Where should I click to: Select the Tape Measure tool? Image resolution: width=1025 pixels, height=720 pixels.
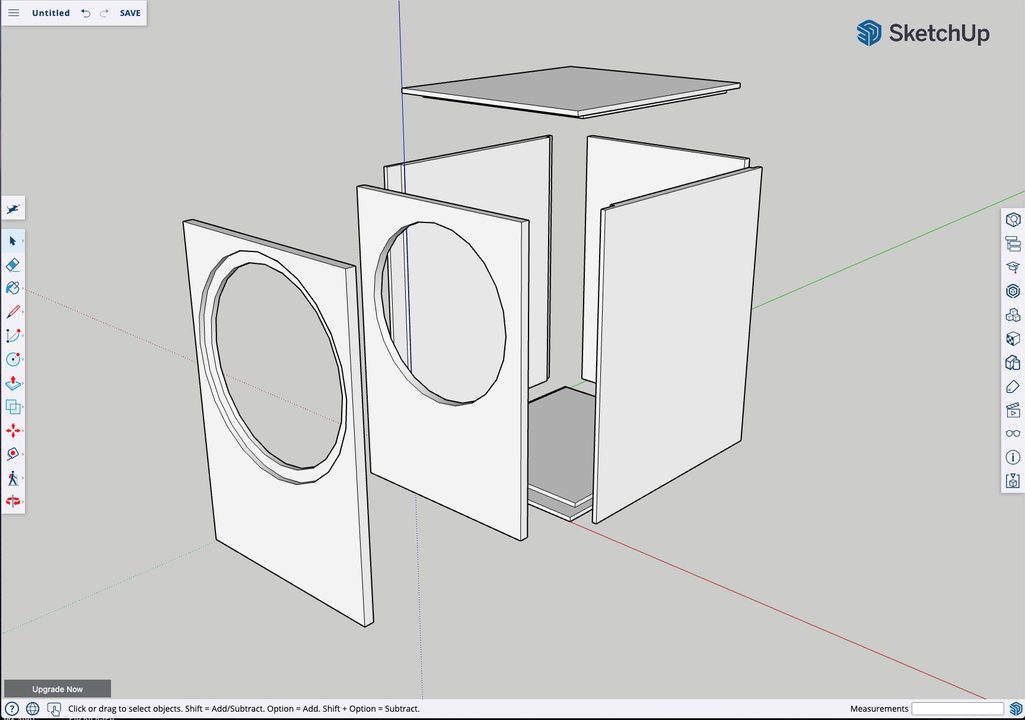coord(13,454)
